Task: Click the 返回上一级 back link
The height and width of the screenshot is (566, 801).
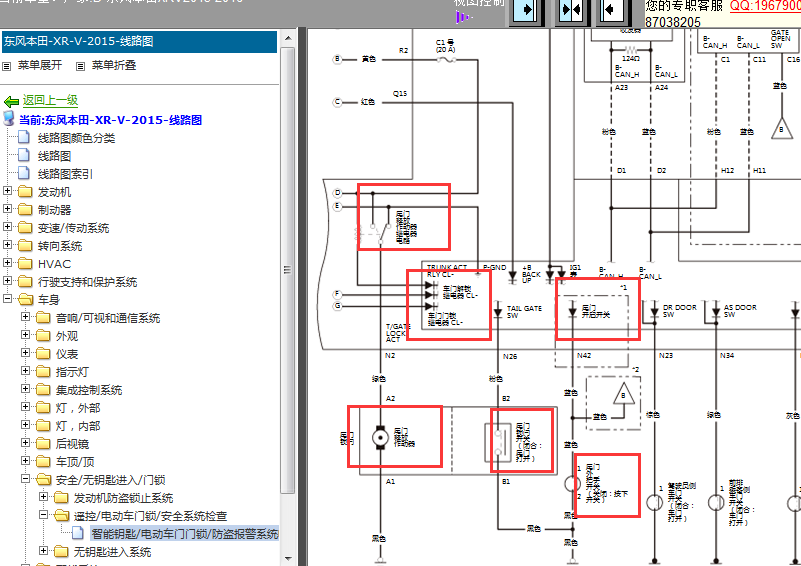Action: tap(50, 100)
